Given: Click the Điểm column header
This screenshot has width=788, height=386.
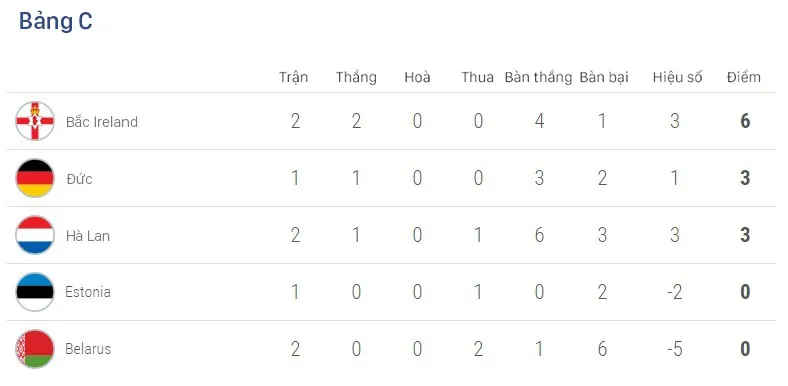Looking at the screenshot, I should point(744,77).
